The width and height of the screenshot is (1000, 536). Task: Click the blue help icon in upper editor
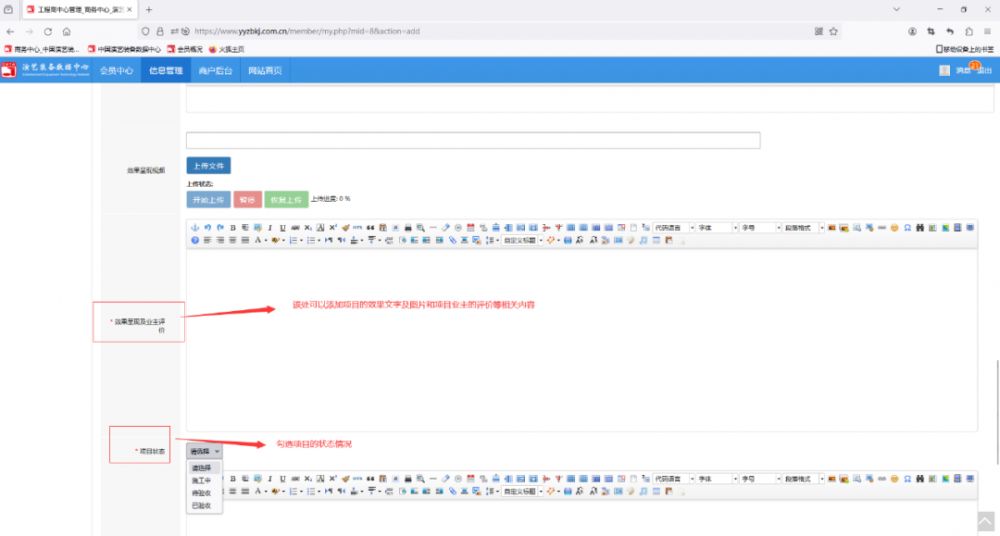point(195,241)
